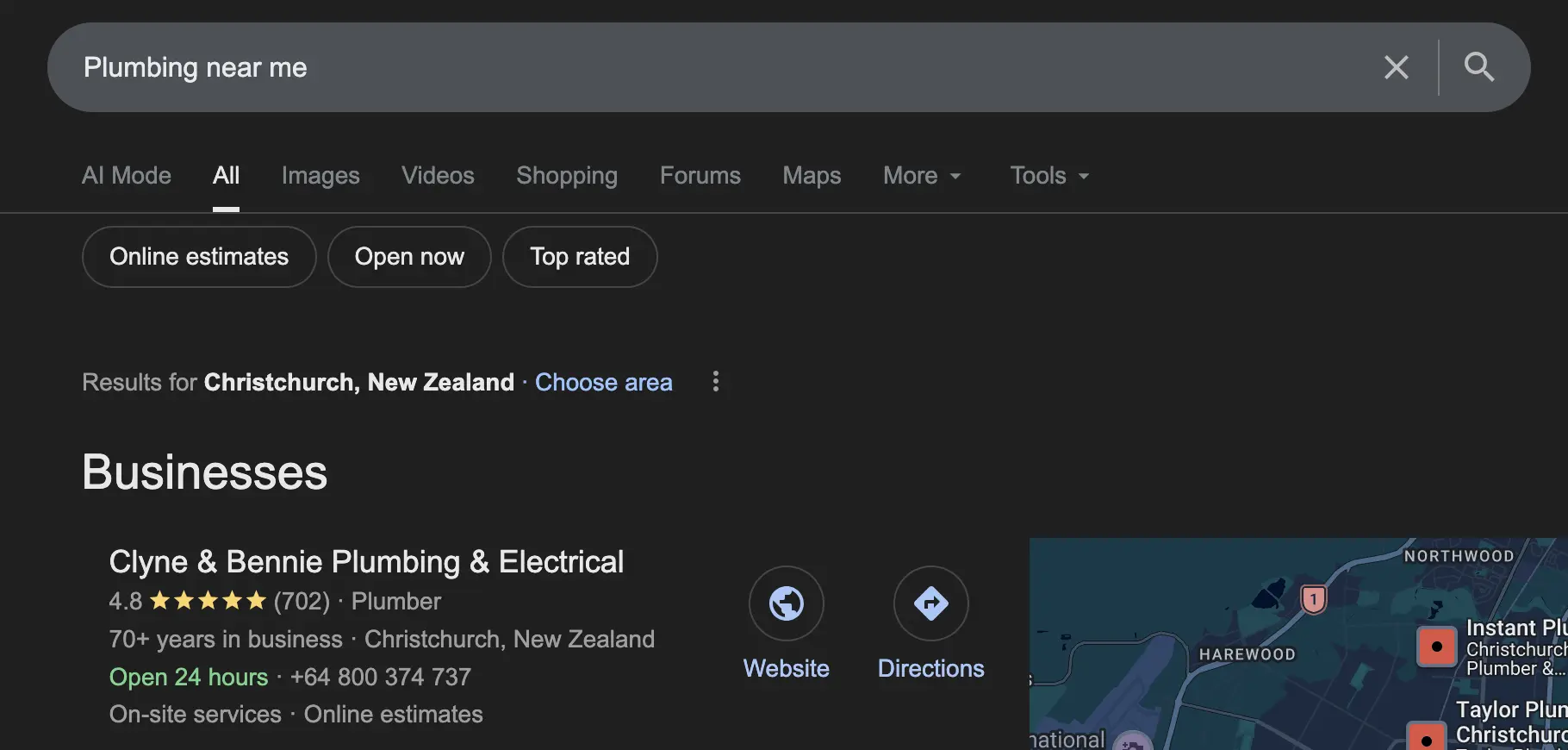Open the More tab dropdown
1568x750 pixels.
(921, 176)
